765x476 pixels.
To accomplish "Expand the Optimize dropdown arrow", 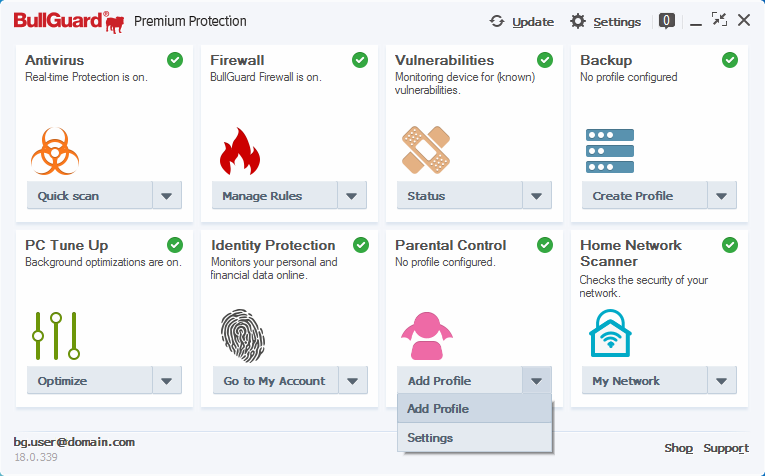I will click(167, 380).
